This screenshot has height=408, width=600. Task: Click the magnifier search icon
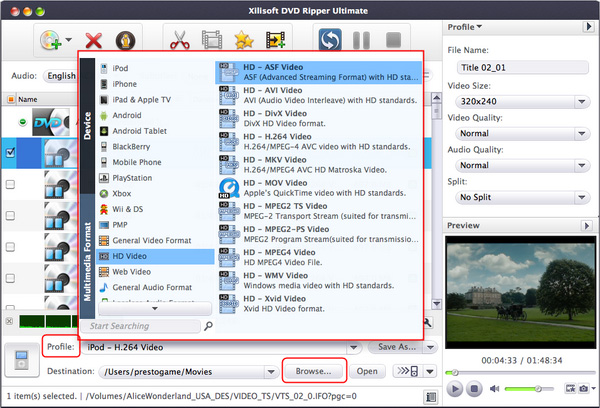pyautogui.click(x=208, y=326)
